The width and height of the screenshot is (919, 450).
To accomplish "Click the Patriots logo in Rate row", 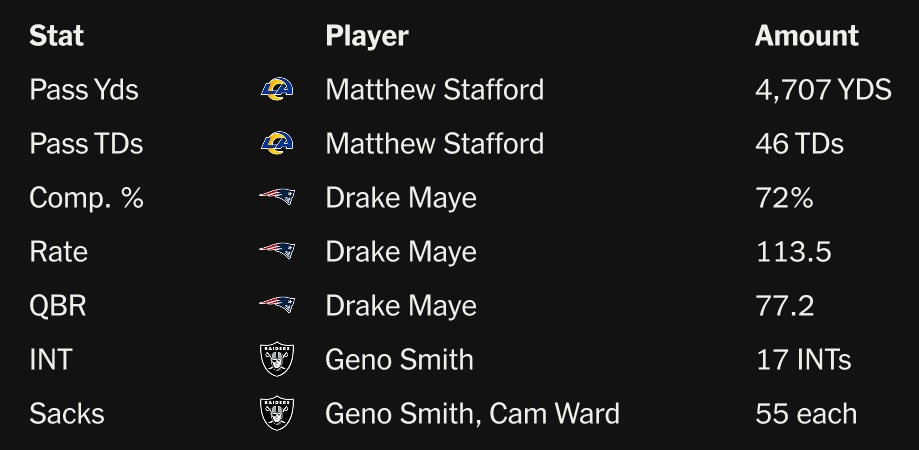I will click(277, 251).
